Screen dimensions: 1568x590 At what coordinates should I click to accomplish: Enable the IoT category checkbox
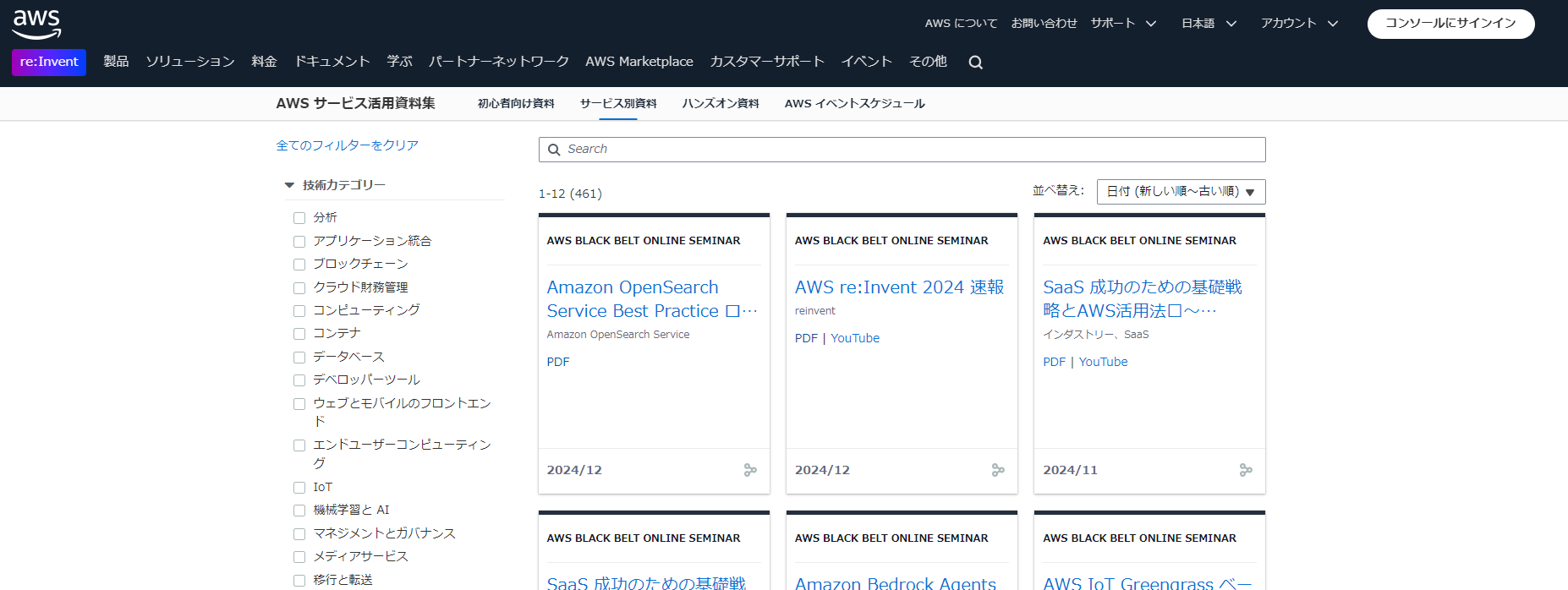pyautogui.click(x=299, y=488)
